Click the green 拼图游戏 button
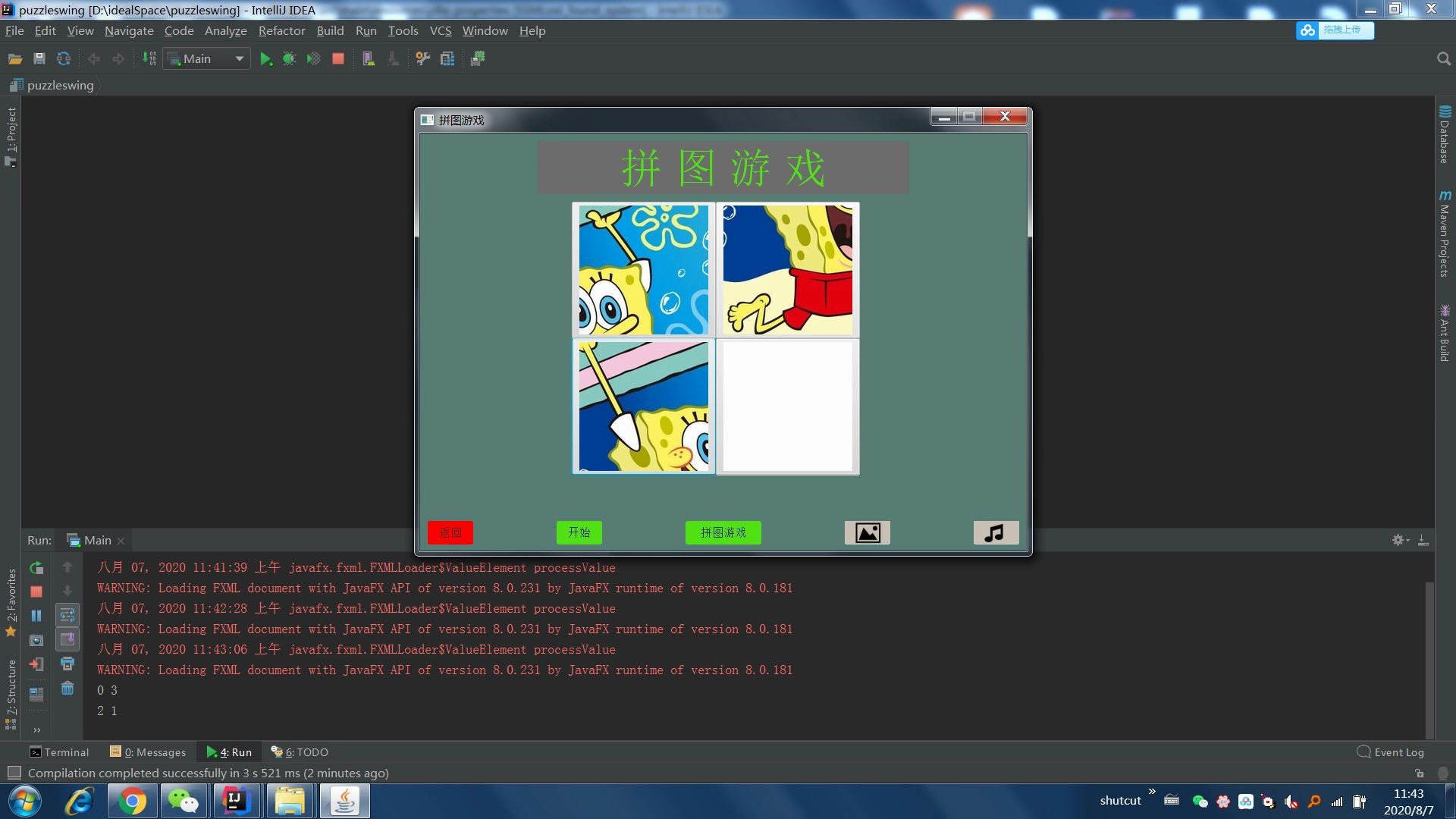 coord(723,532)
